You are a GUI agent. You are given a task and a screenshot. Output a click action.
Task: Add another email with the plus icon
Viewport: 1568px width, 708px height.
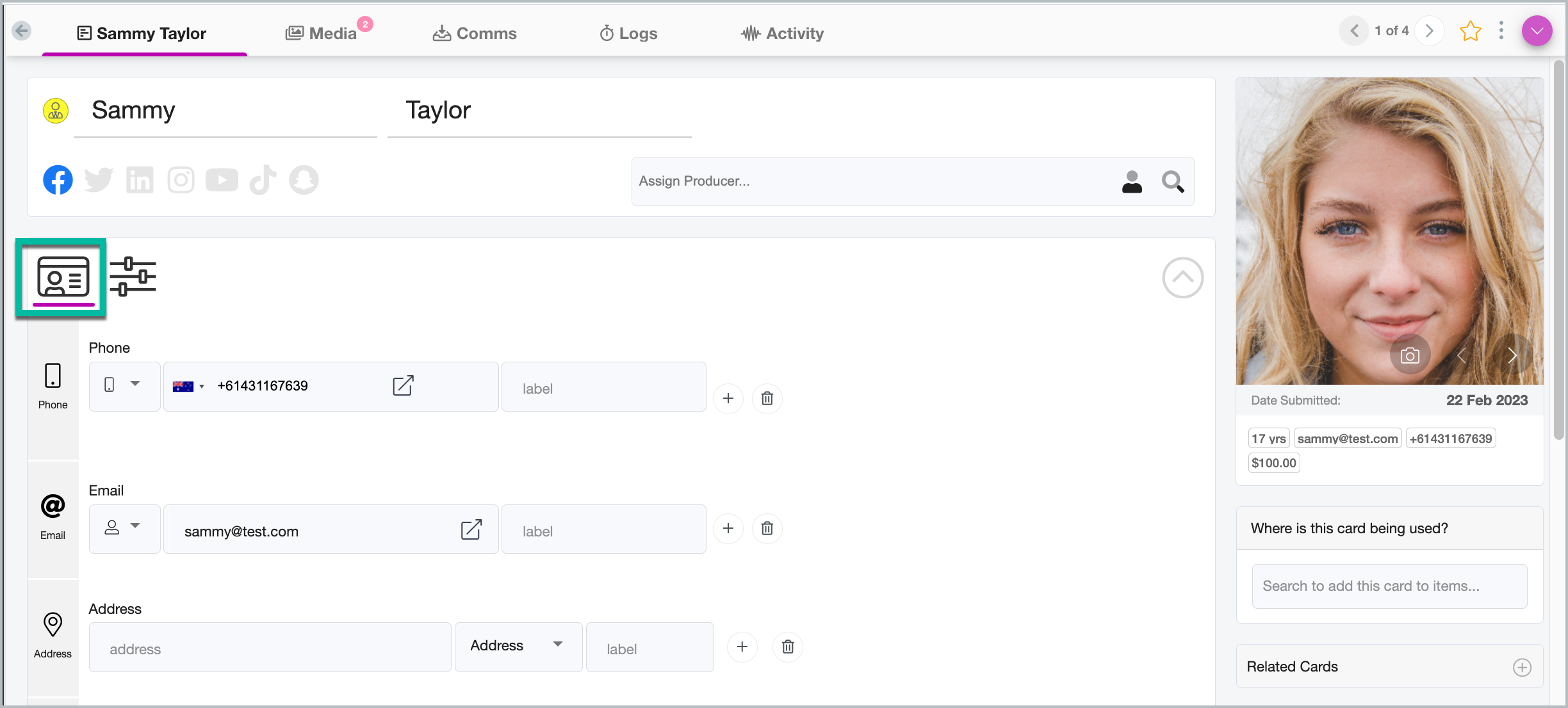[x=728, y=528]
